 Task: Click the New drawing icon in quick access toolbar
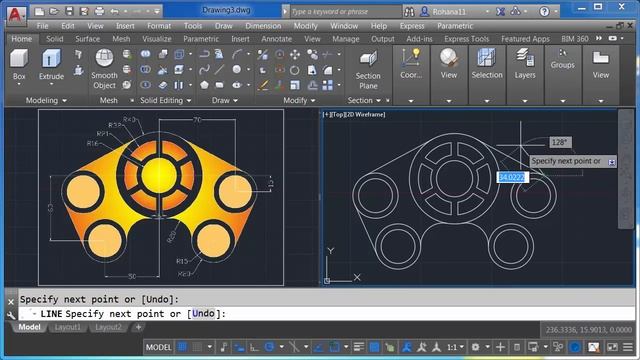pos(39,11)
